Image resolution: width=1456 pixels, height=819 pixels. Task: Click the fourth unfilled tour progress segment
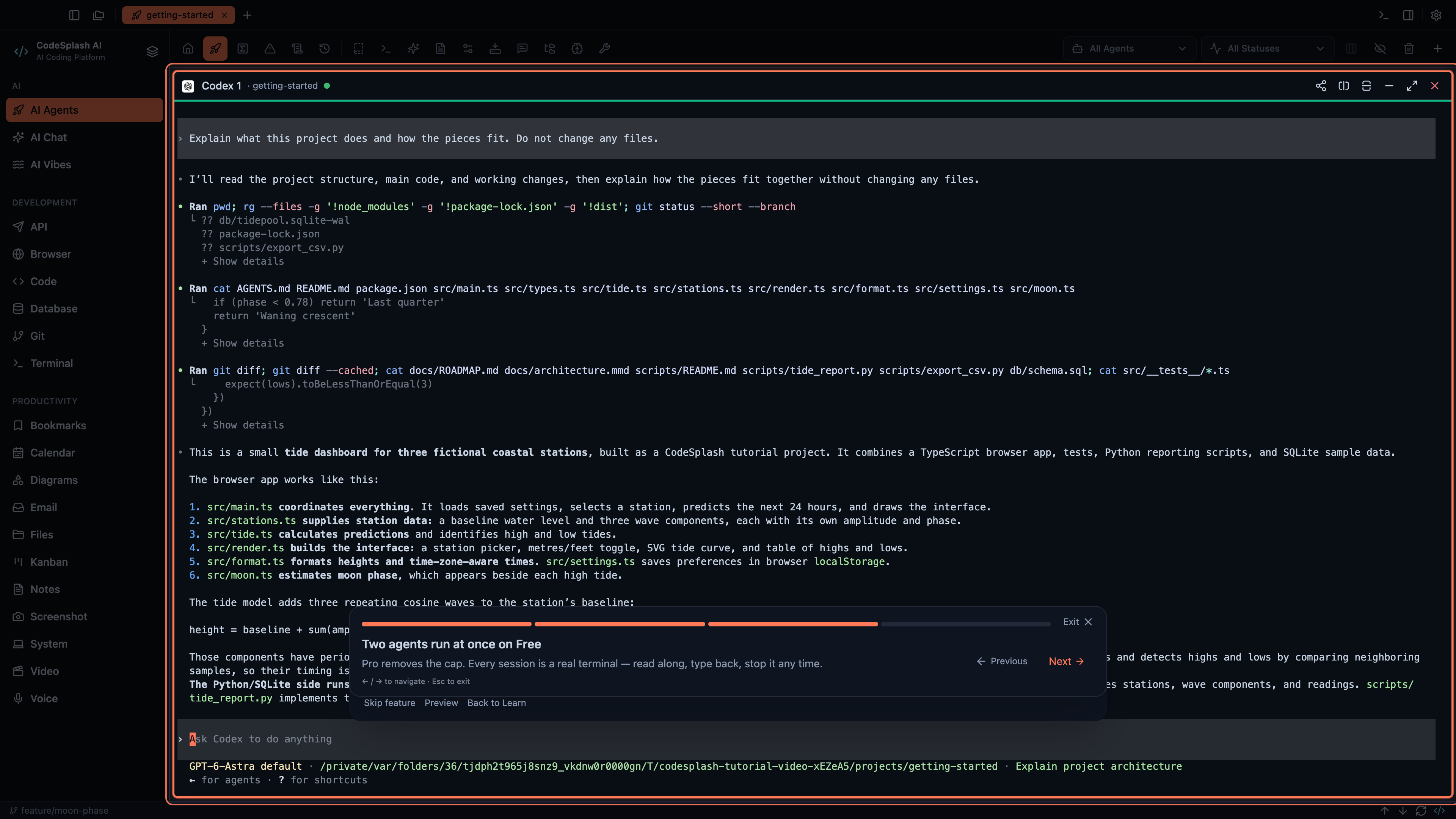point(966,624)
